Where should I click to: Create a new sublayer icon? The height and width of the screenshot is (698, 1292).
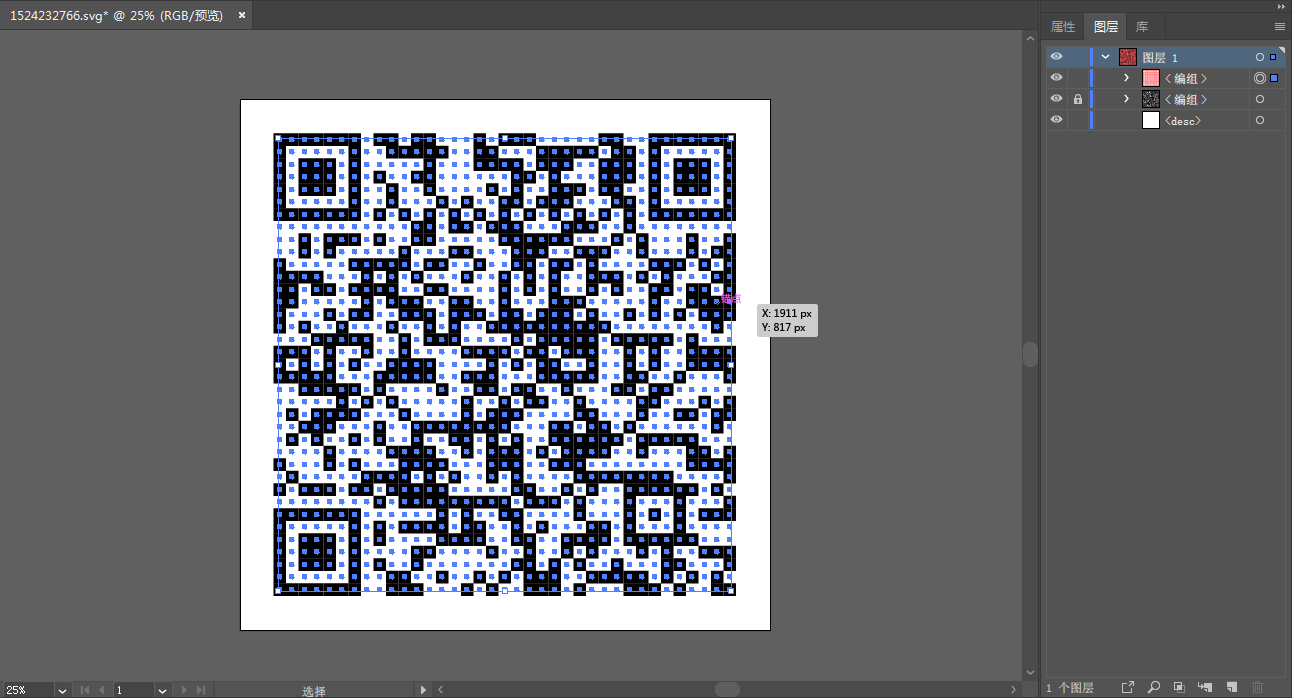pyautogui.click(x=1205, y=687)
